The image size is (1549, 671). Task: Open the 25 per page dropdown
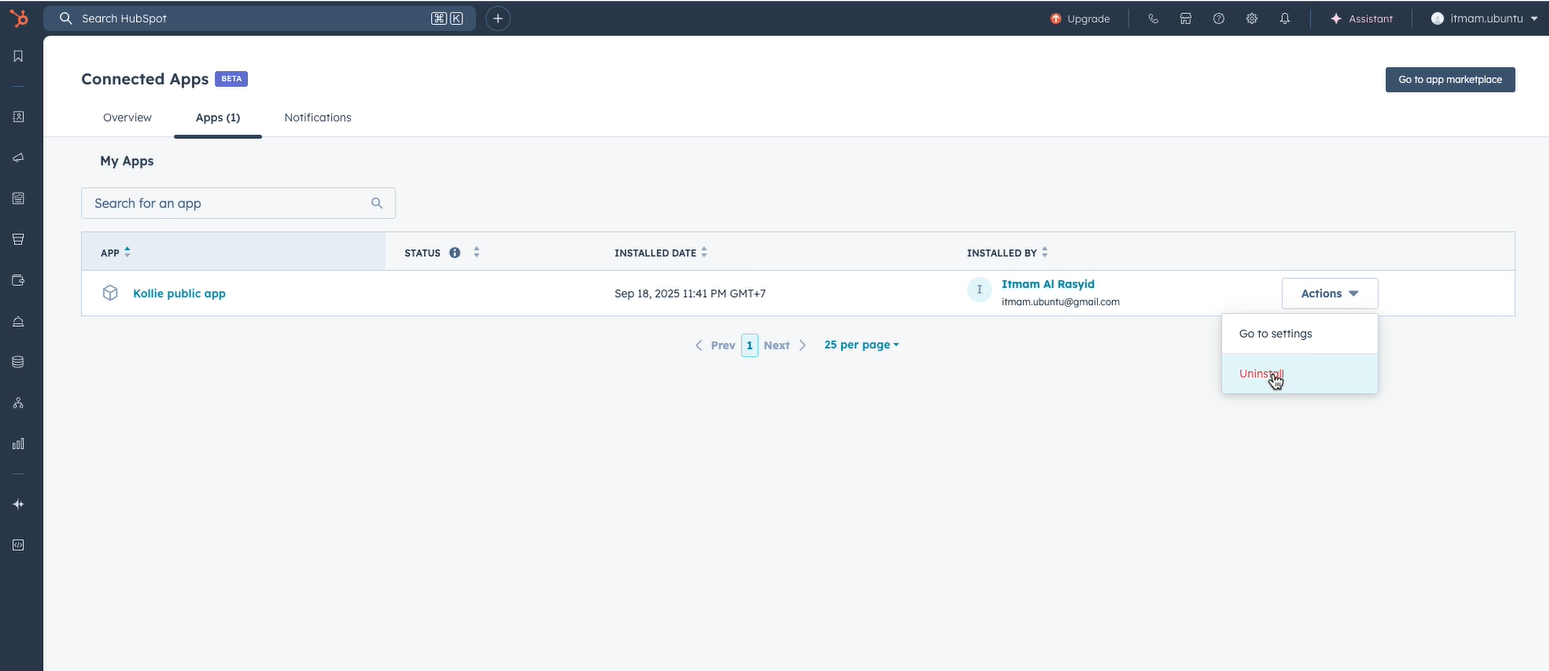click(x=861, y=345)
